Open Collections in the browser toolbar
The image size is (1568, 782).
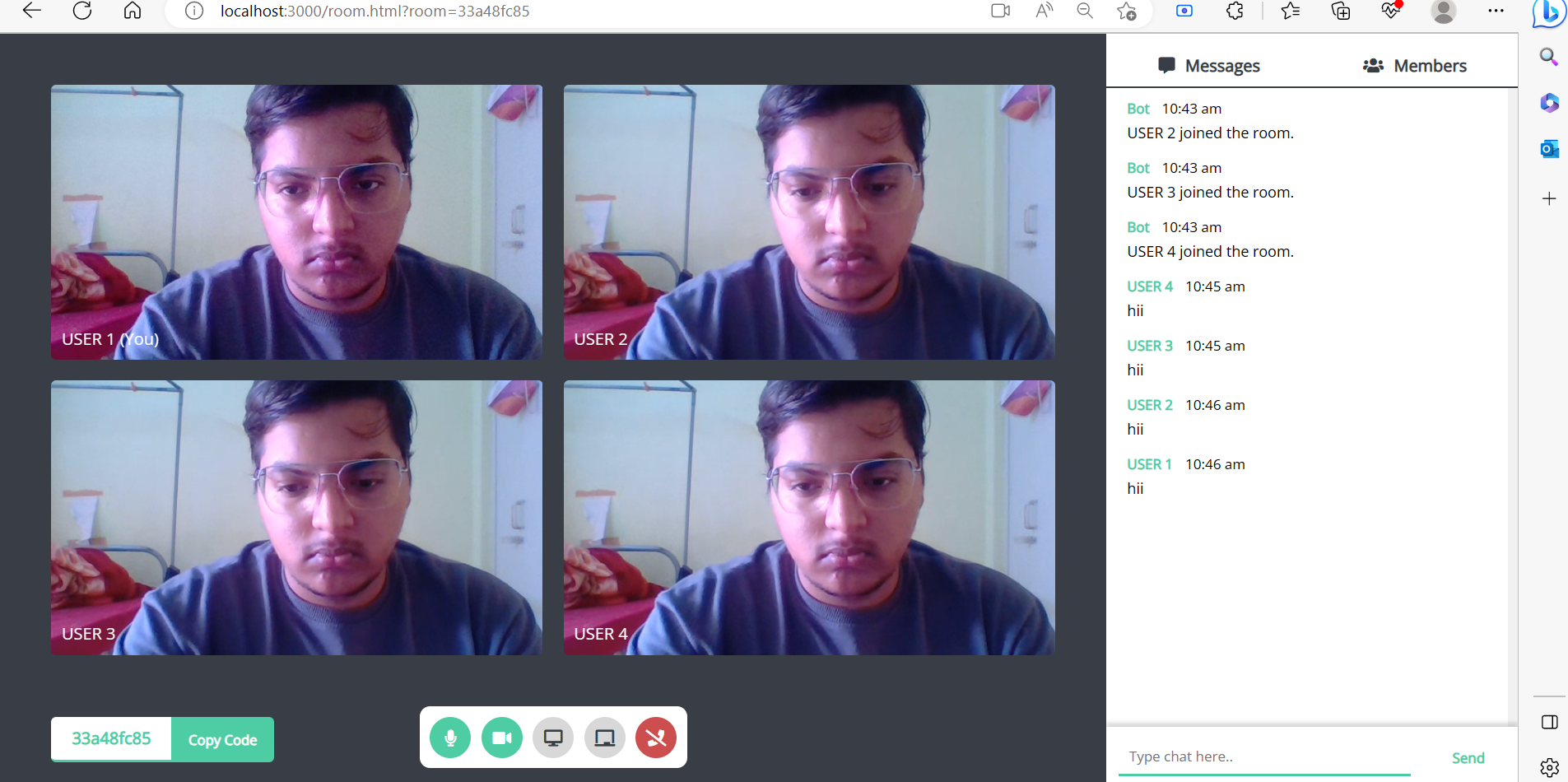pyautogui.click(x=1342, y=12)
